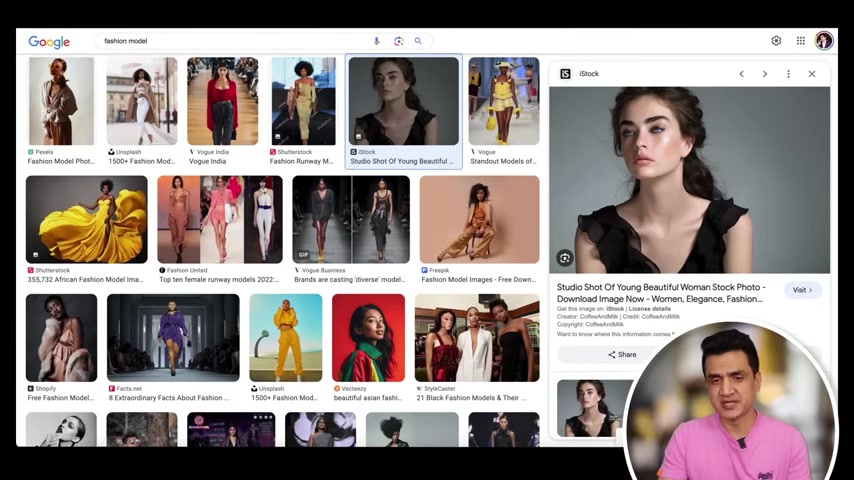The width and height of the screenshot is (854, 480).
Task: Open Google Lens search by image
Action: pyautogui.click(x=399, y=41)
